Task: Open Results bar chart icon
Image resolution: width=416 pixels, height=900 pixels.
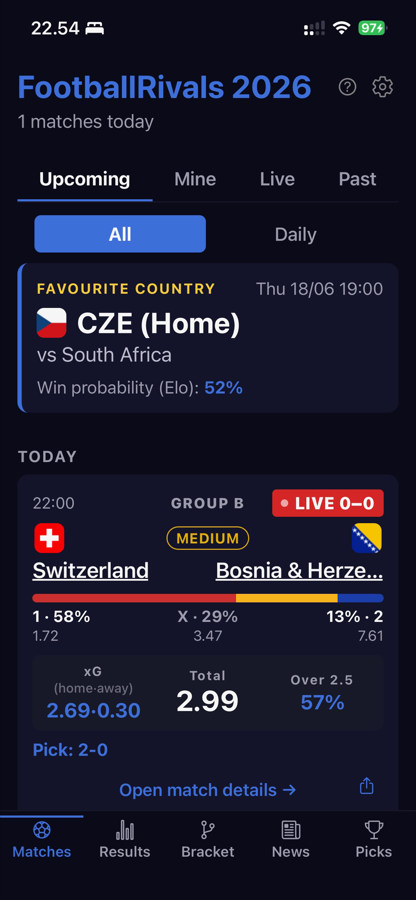Action: pos(125,830)
